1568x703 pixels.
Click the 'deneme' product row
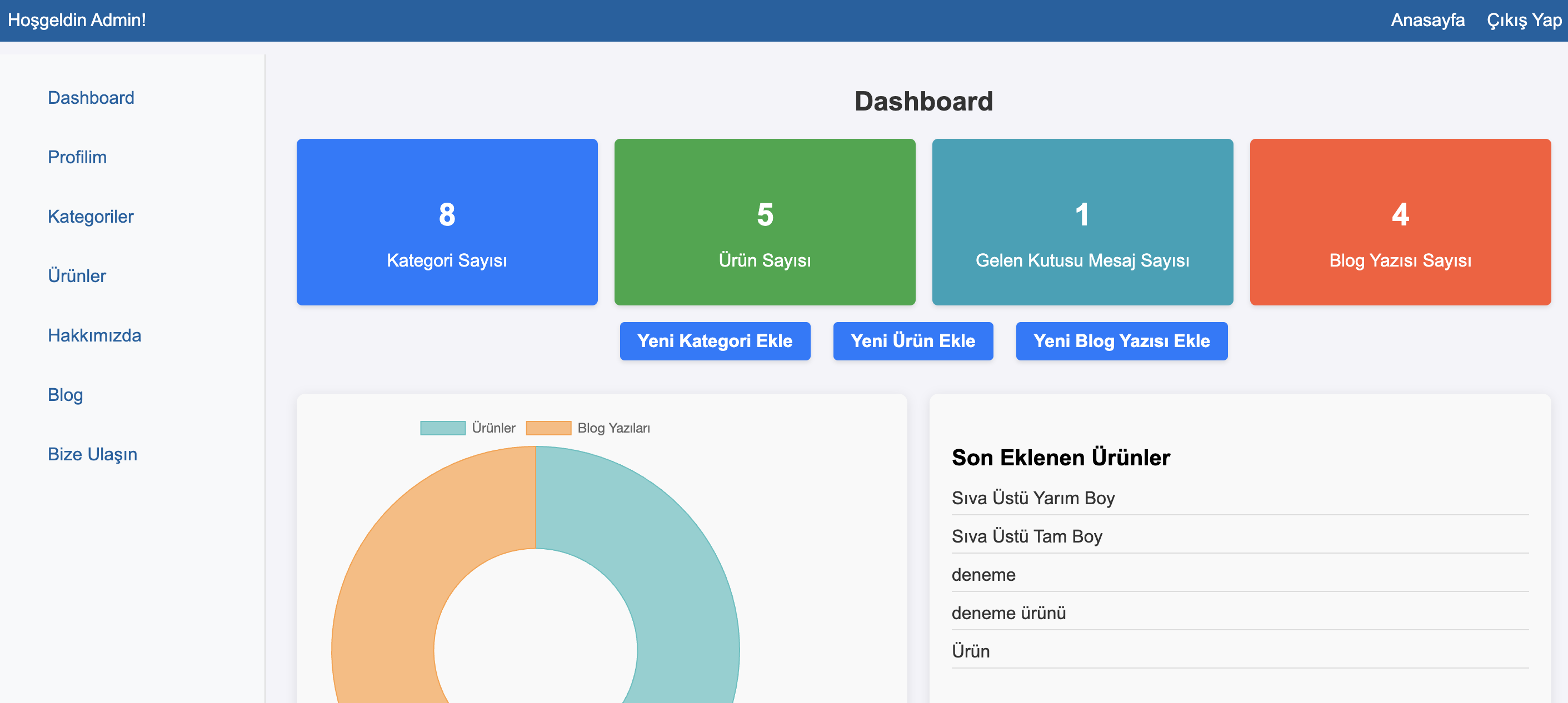click(1240, 575)
